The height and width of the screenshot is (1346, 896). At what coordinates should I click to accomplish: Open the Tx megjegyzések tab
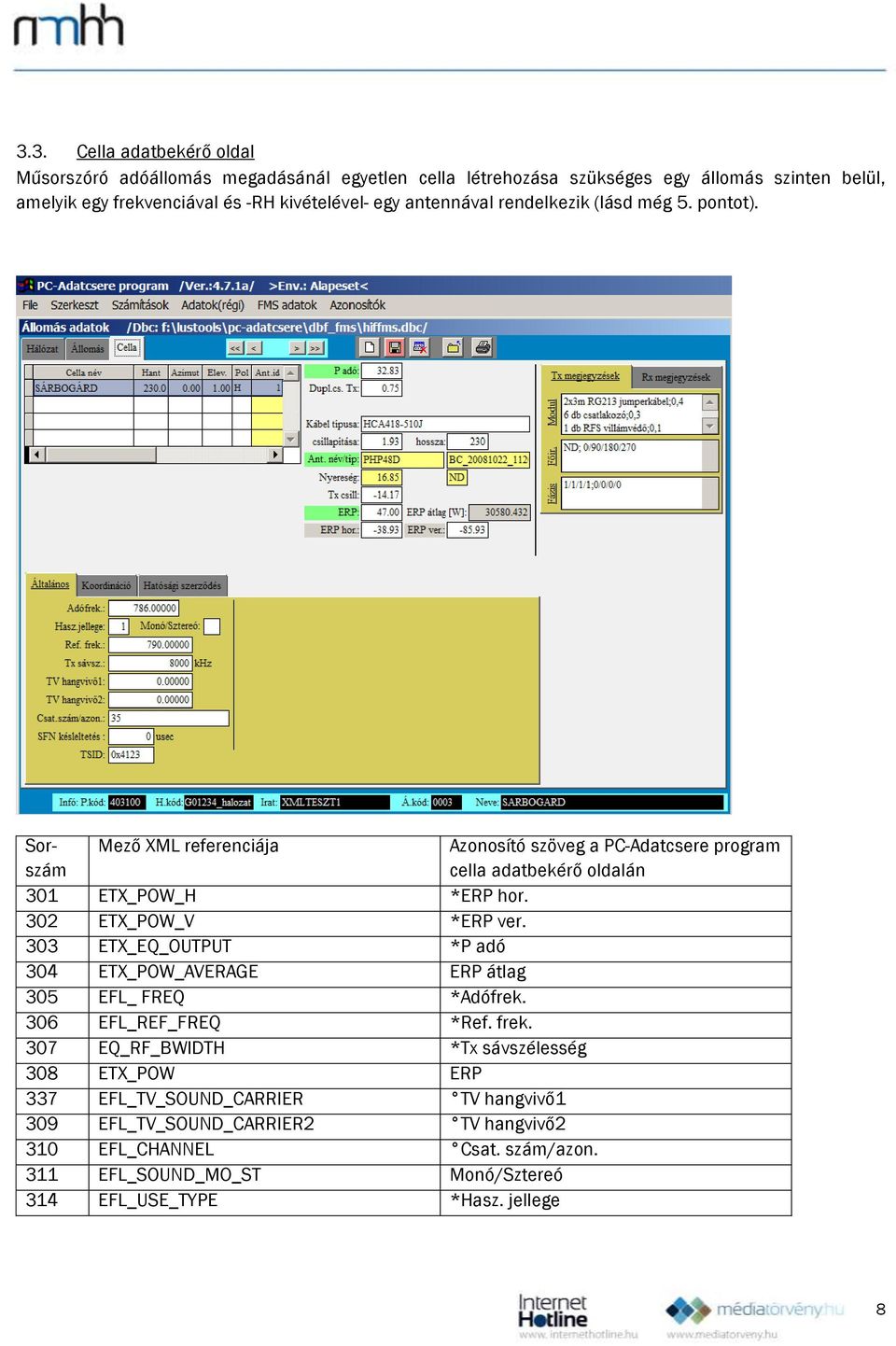585,376
